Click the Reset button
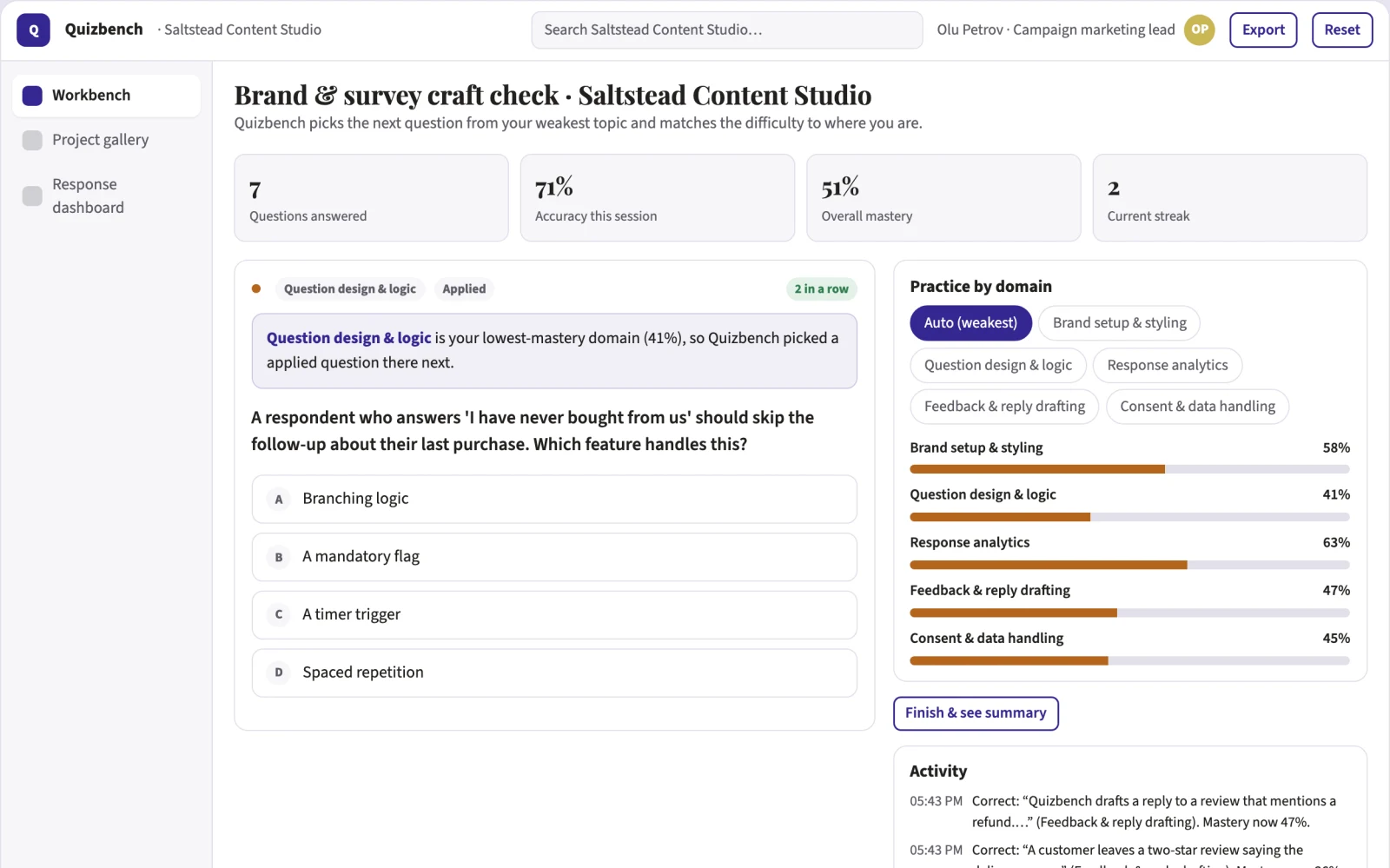The height and width of the screenshot is (868, 1390). 1342,30
